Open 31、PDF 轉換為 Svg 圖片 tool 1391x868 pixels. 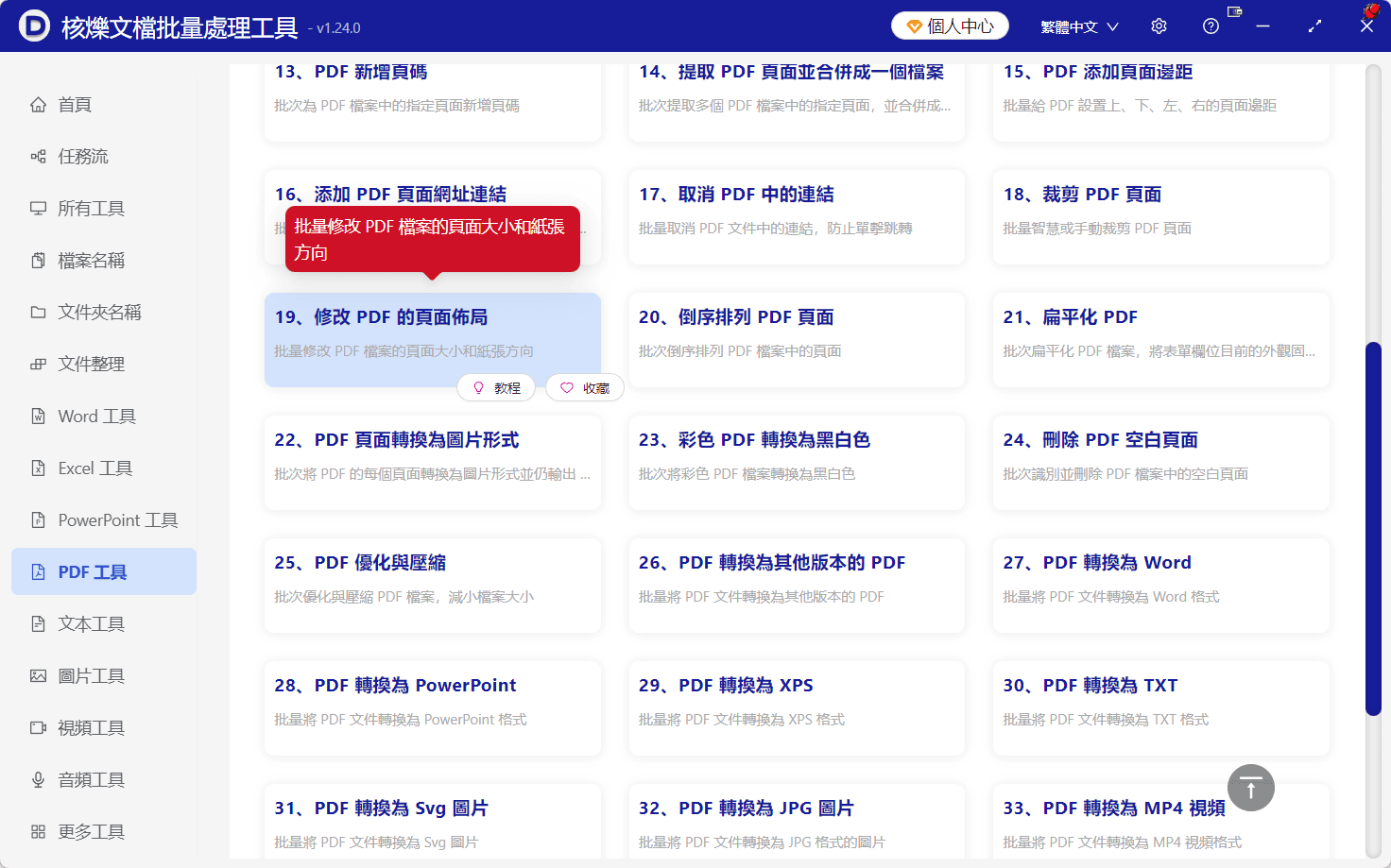433,822
